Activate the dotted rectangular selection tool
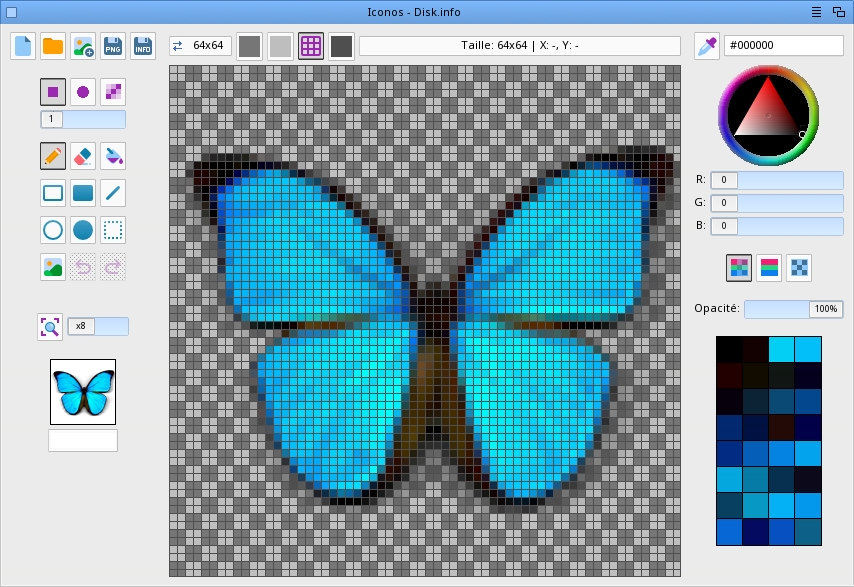 [x=113, y=230]
